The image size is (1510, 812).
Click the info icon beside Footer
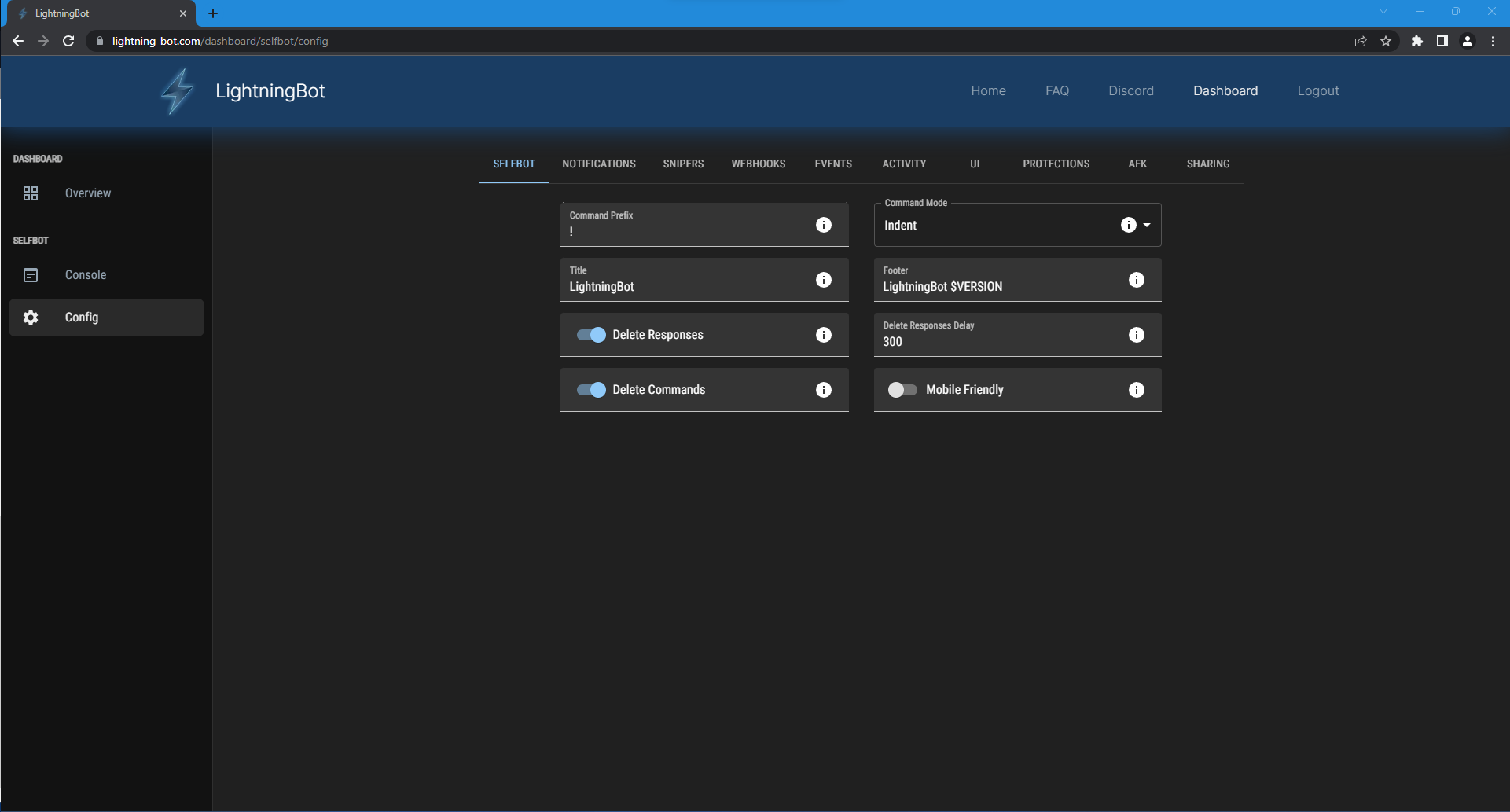click(x=1137, y=279)
